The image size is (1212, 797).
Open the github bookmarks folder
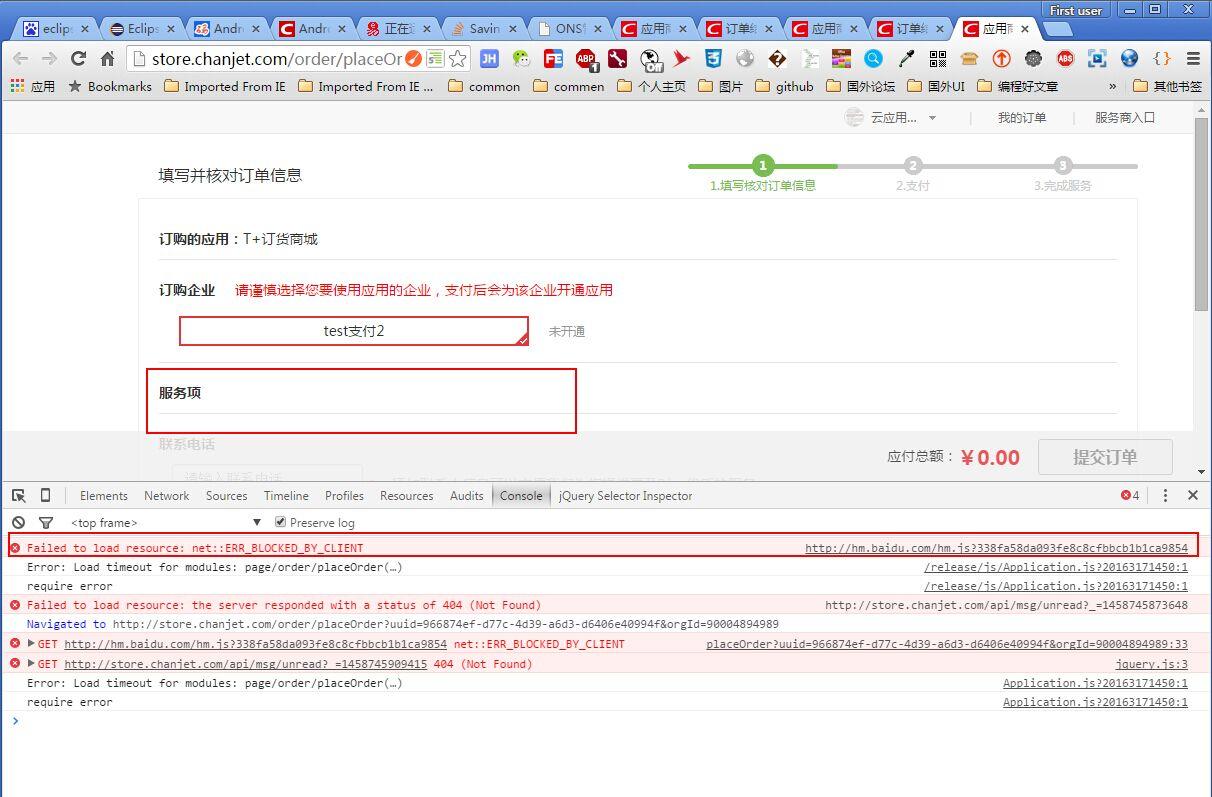784,86
